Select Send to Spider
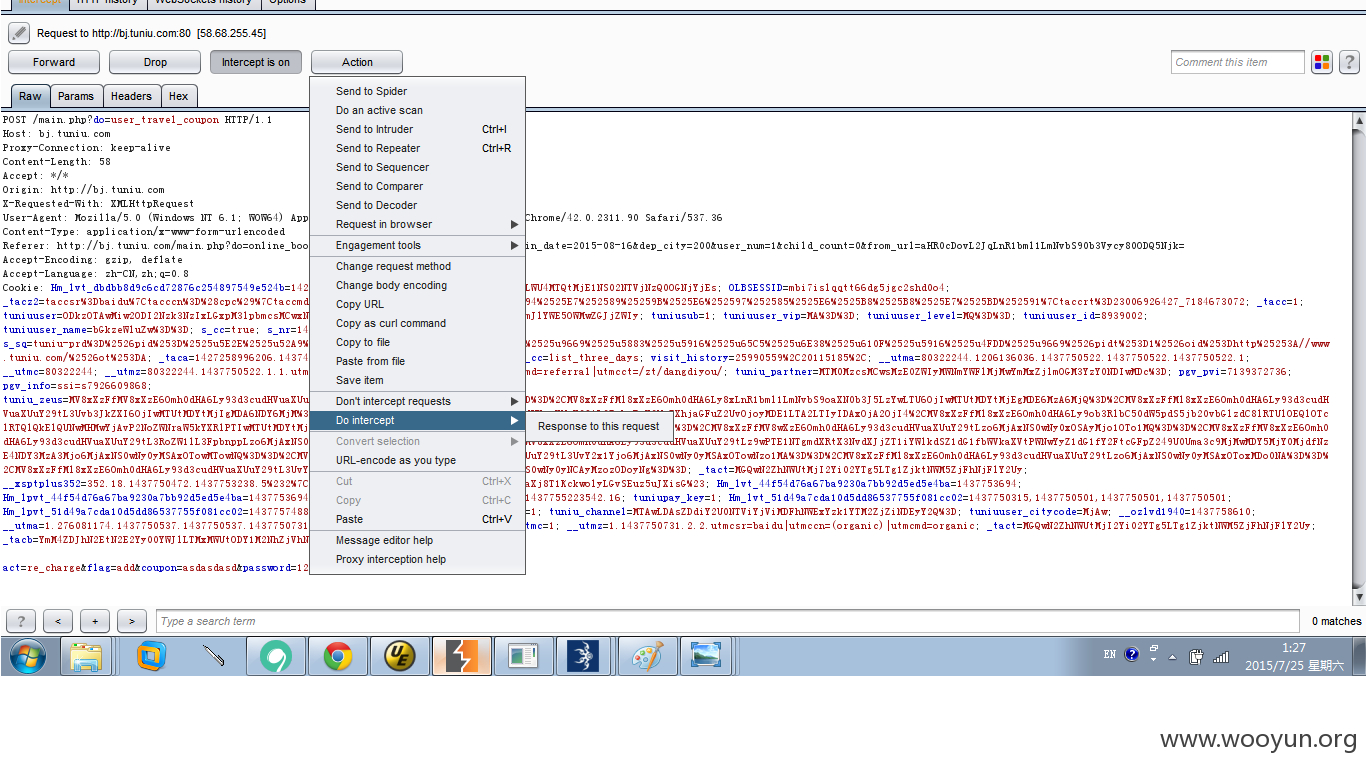The width and height of the screenshot is (1366, 768). click(417, 91)
